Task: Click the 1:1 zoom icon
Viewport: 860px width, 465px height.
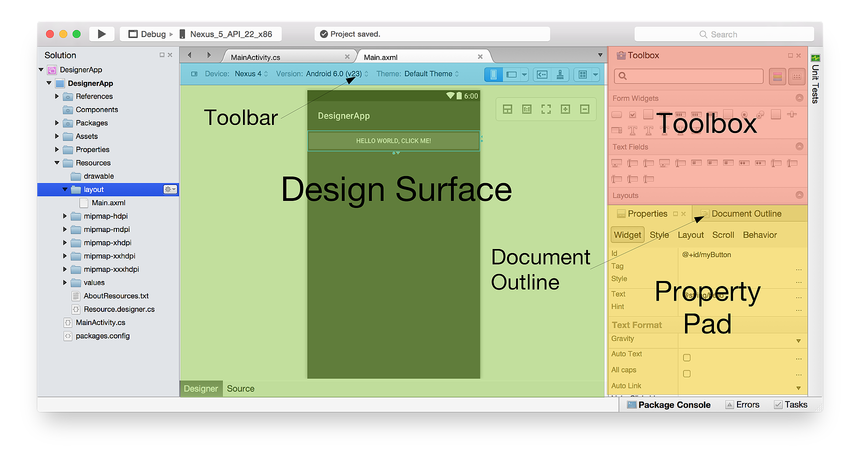Action: coord(527,110)
